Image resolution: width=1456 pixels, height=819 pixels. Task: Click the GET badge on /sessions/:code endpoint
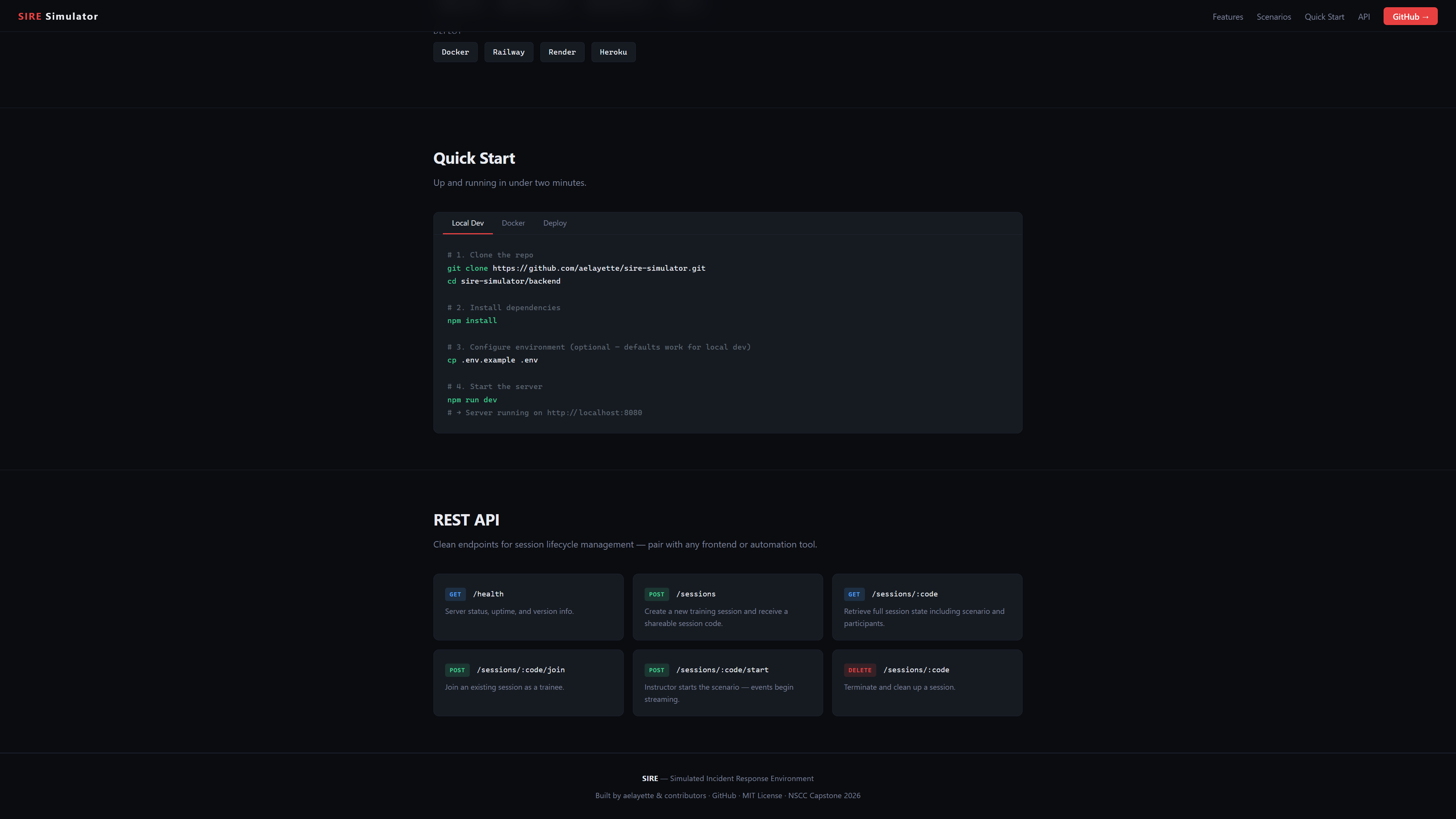coord(854,594)
